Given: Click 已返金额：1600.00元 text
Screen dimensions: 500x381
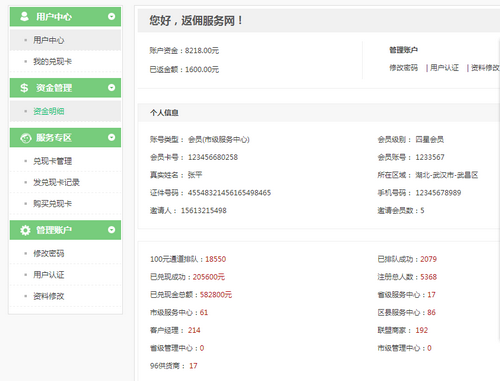Looking at the screenshot, I should click(184, 69).
